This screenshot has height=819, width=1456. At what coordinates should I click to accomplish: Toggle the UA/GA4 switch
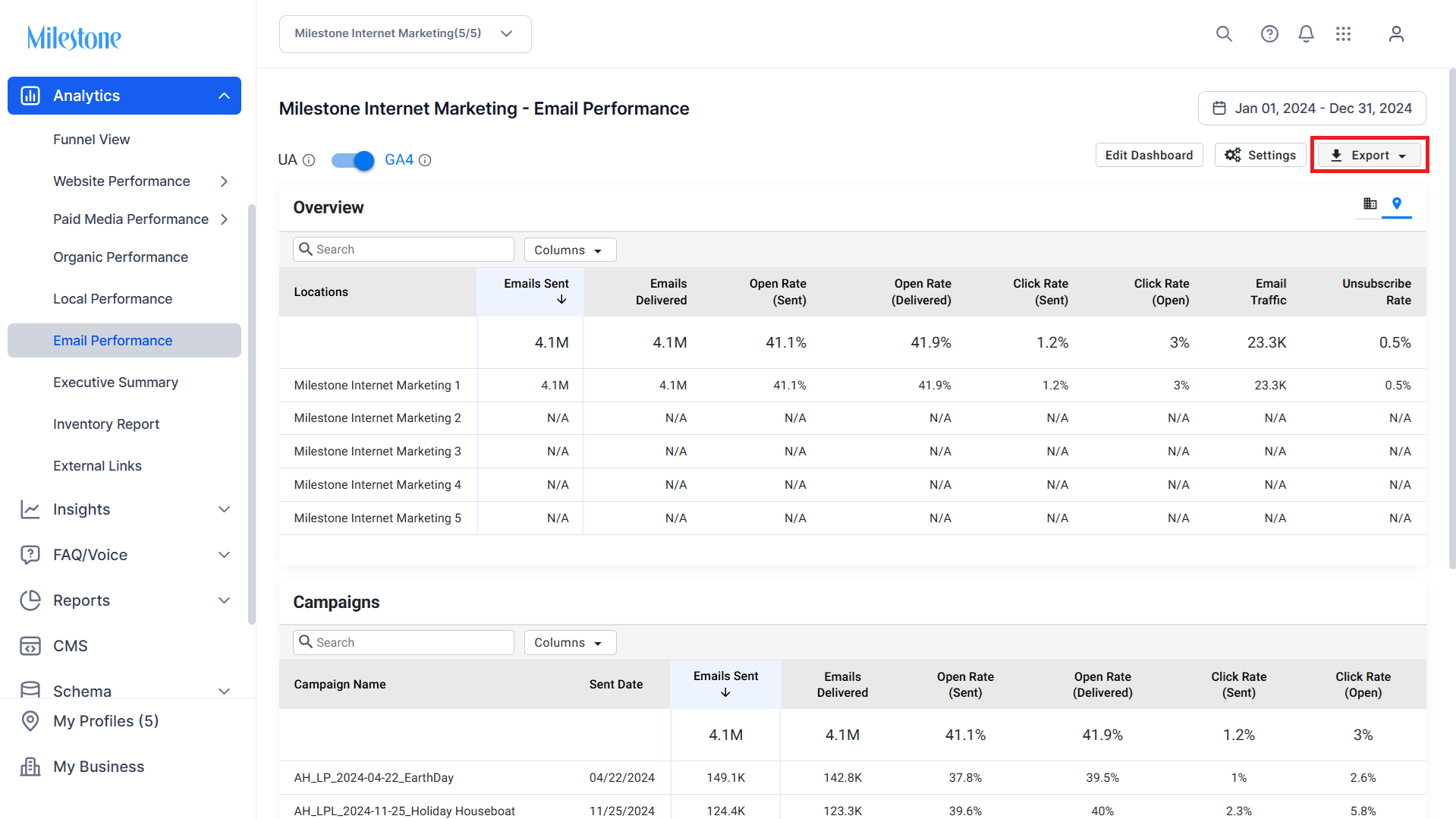[353, 160]
